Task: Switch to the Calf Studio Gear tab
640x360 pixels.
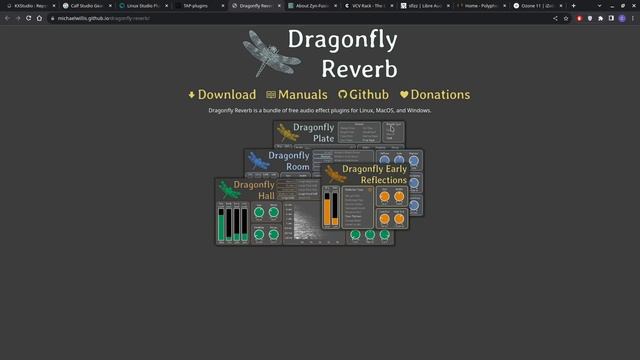Action: pyautogui.click(x=86, y=6)
